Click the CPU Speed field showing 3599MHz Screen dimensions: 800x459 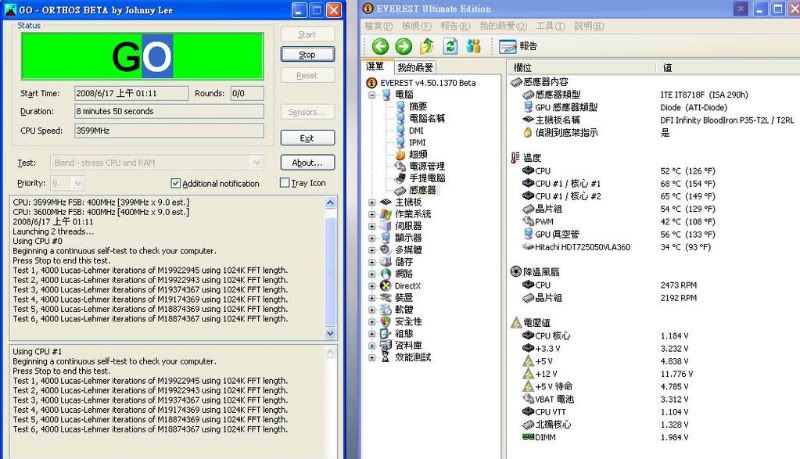(169, 131)
